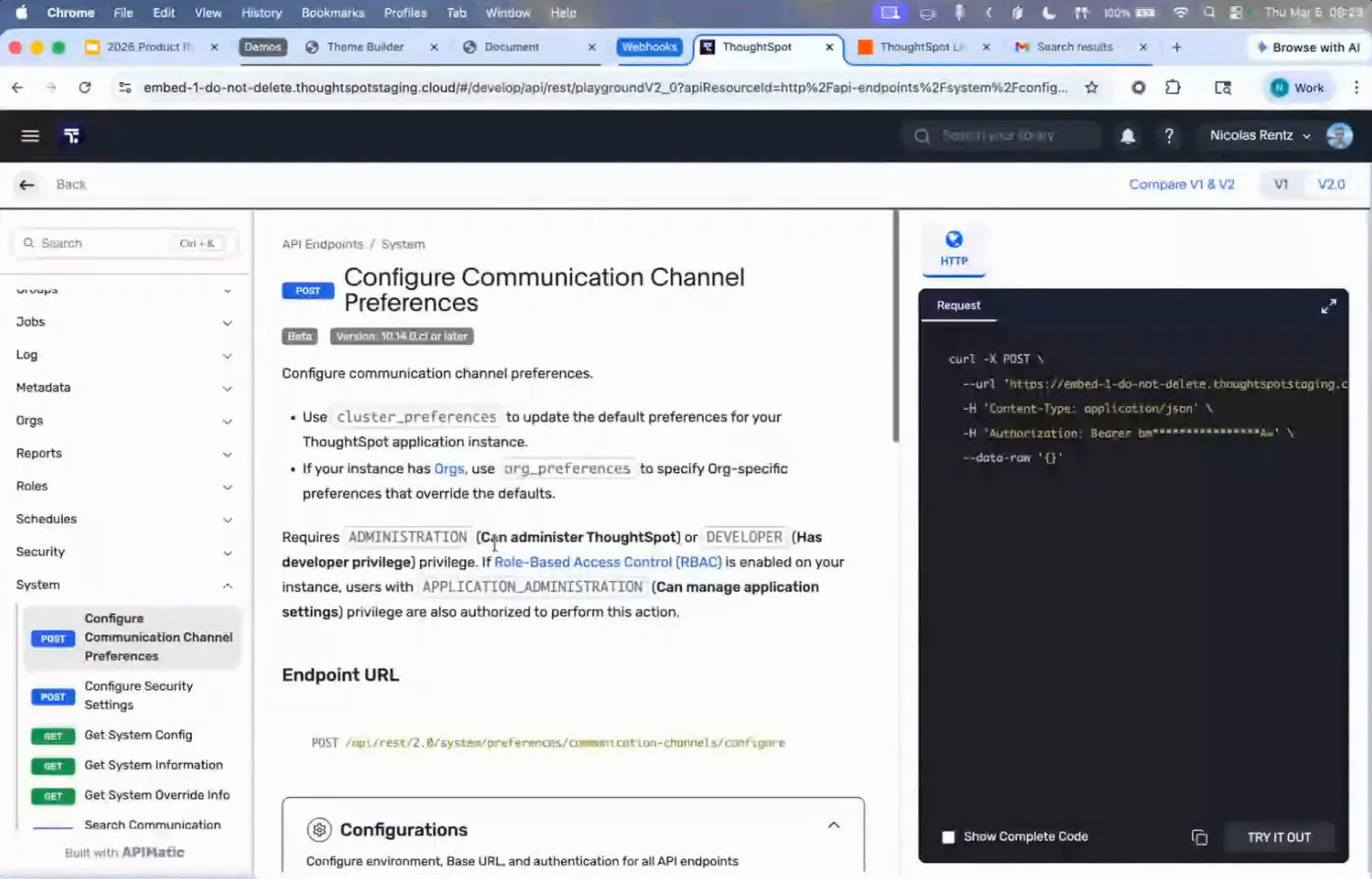Bookmark this page with star icon
The image size is (1372, 879).
pyautogui.click(x=1091, y=87)
